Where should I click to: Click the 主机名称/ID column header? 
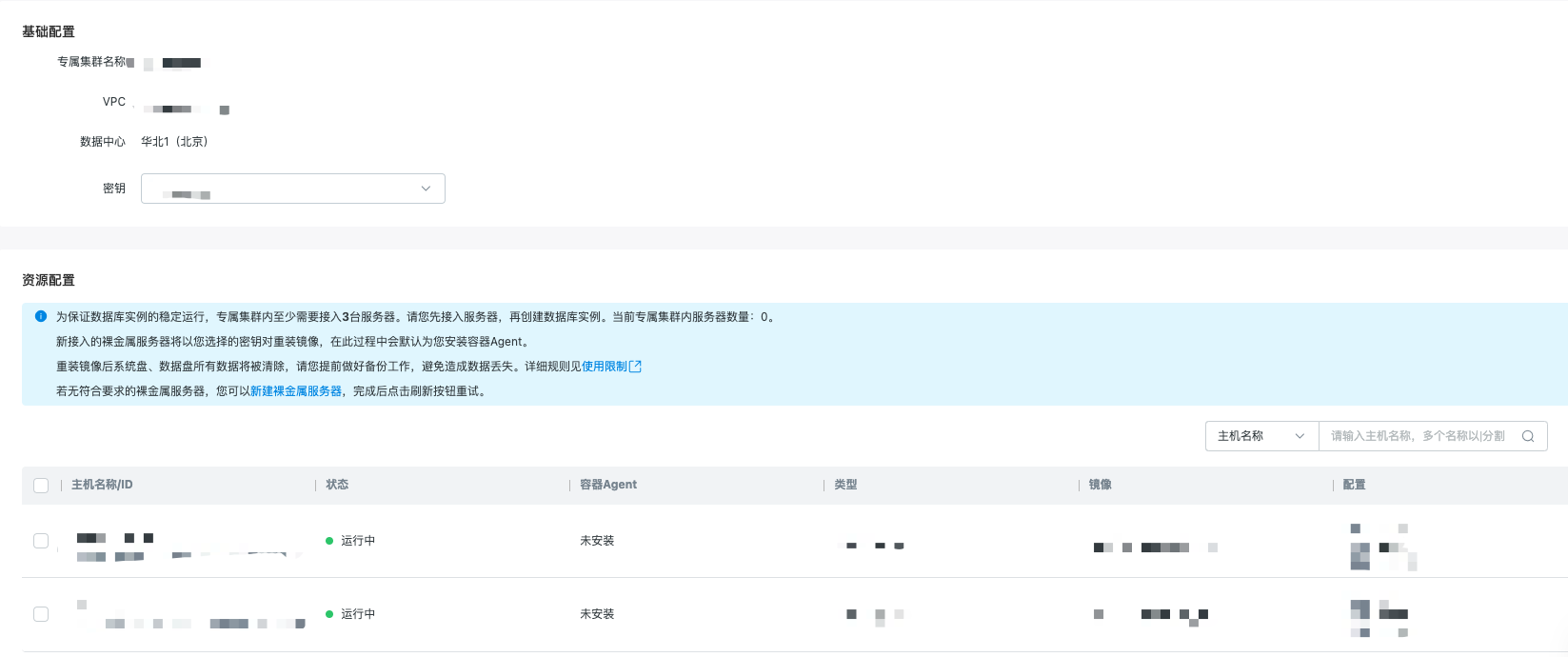click(102, 485)
